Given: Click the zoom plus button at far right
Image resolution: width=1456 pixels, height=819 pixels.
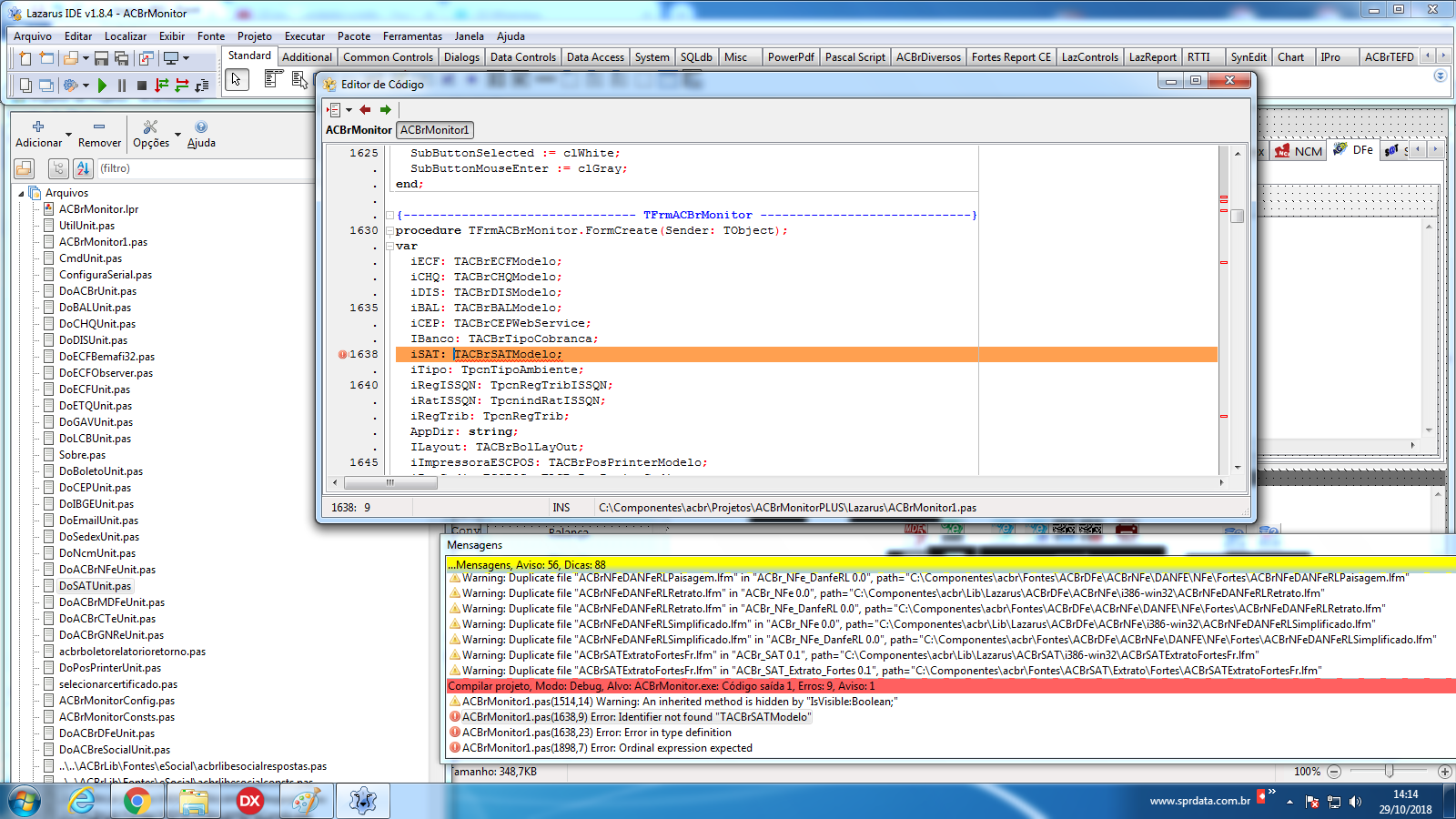Looking at the screenshot, I should [x=1444, y=772].
